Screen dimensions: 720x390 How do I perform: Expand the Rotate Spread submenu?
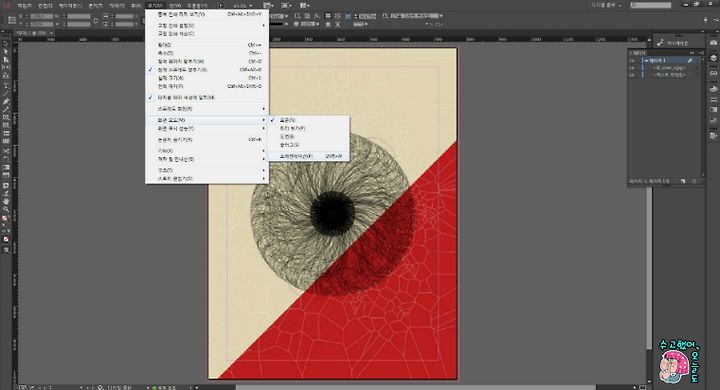(x=207, y=109)
